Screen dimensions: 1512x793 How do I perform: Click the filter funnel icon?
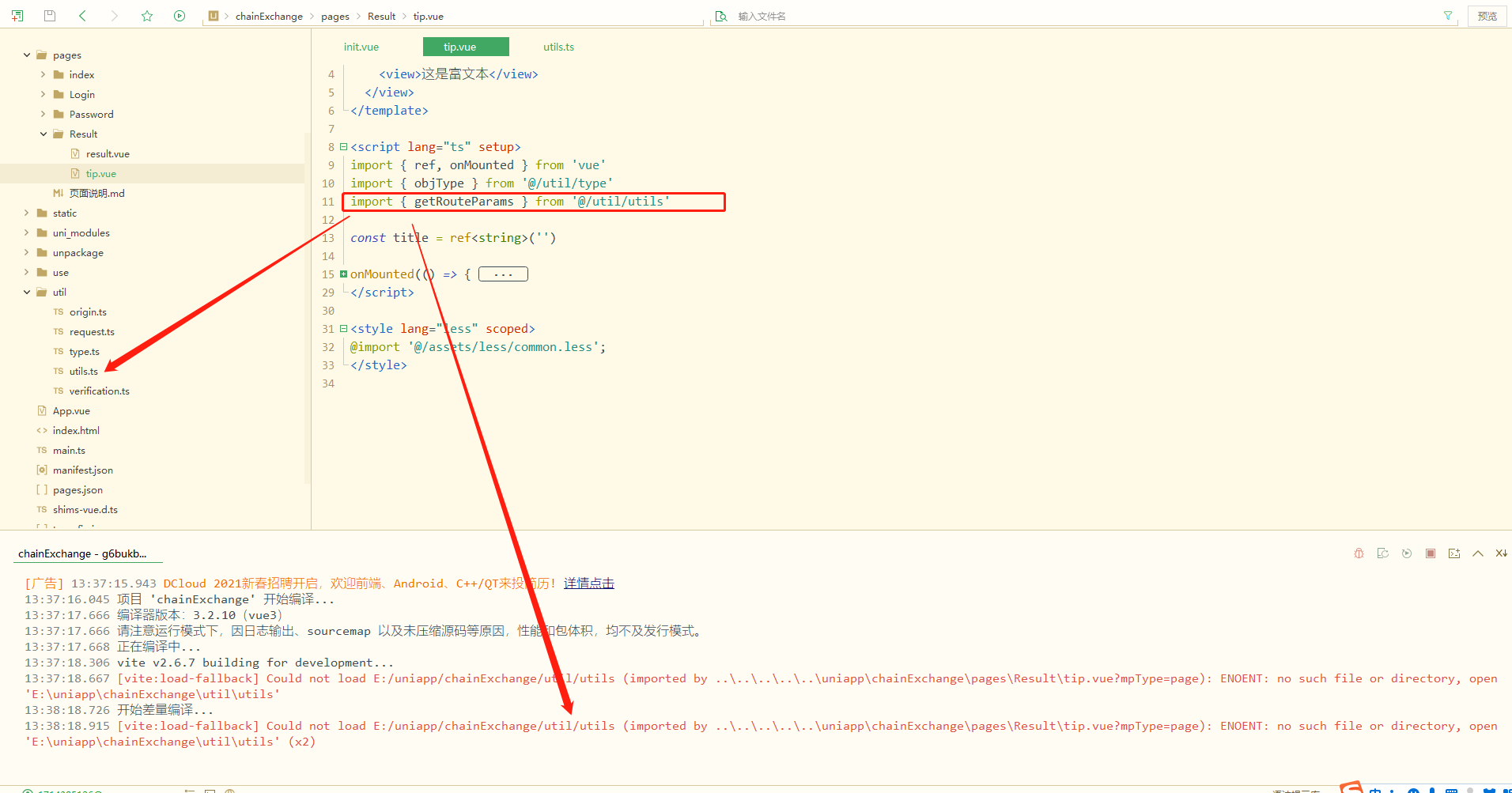point(1448,16)
